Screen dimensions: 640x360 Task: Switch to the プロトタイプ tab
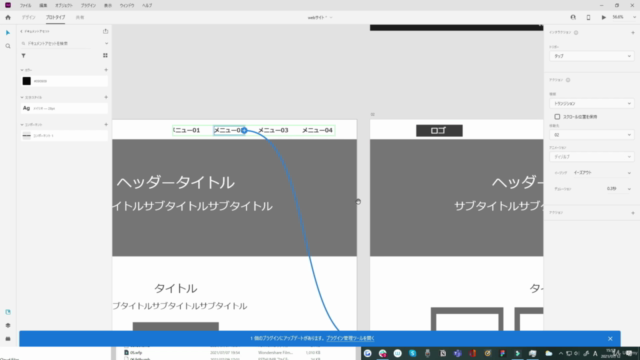click(x=56, y=18)
